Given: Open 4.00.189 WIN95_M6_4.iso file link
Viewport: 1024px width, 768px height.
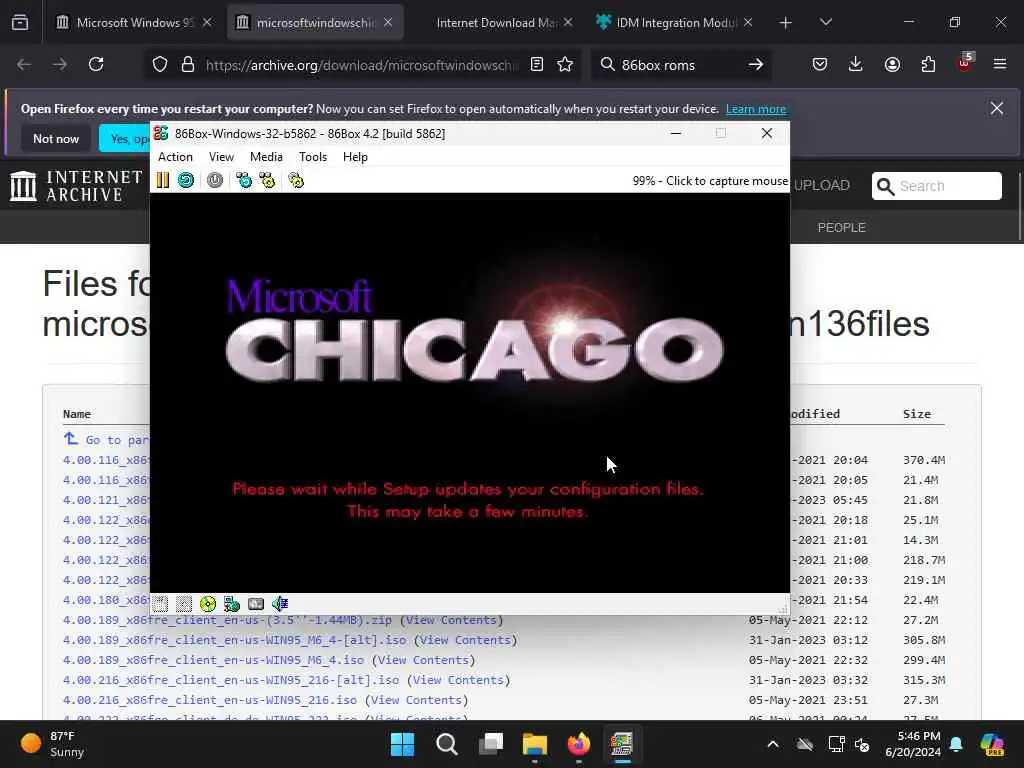Looking at the screenshot, I should pyautogui.click(x=213, y=660).
